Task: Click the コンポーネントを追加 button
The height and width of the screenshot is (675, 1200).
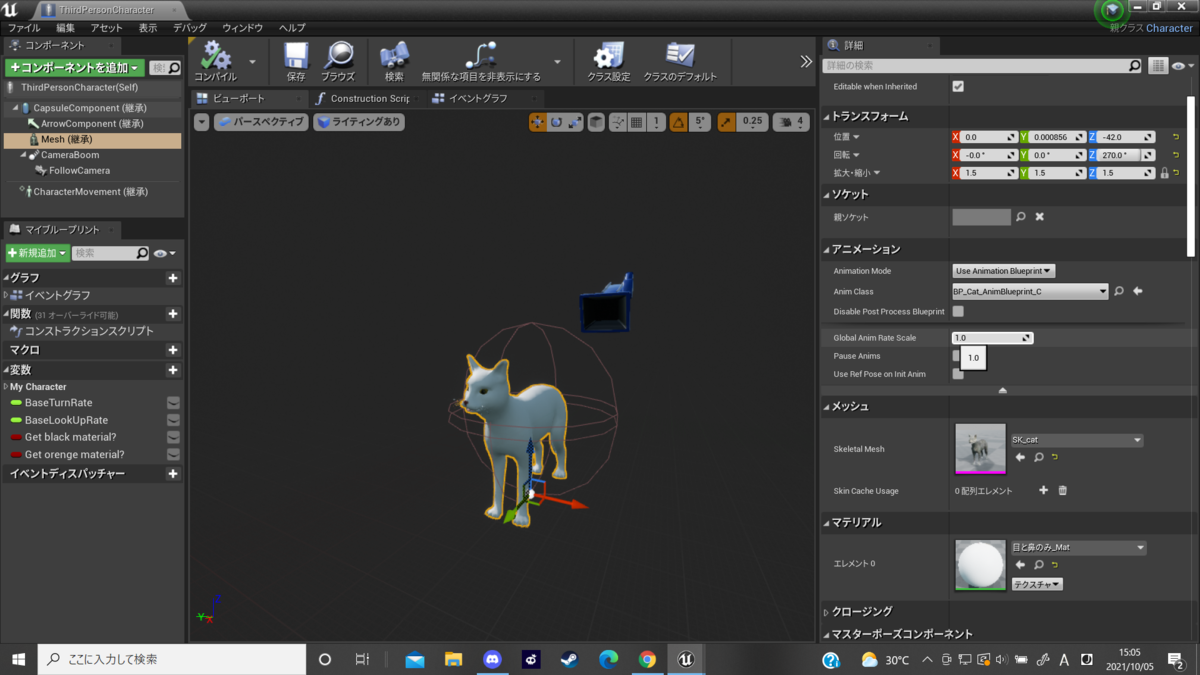Action: (x=74, y=67)
